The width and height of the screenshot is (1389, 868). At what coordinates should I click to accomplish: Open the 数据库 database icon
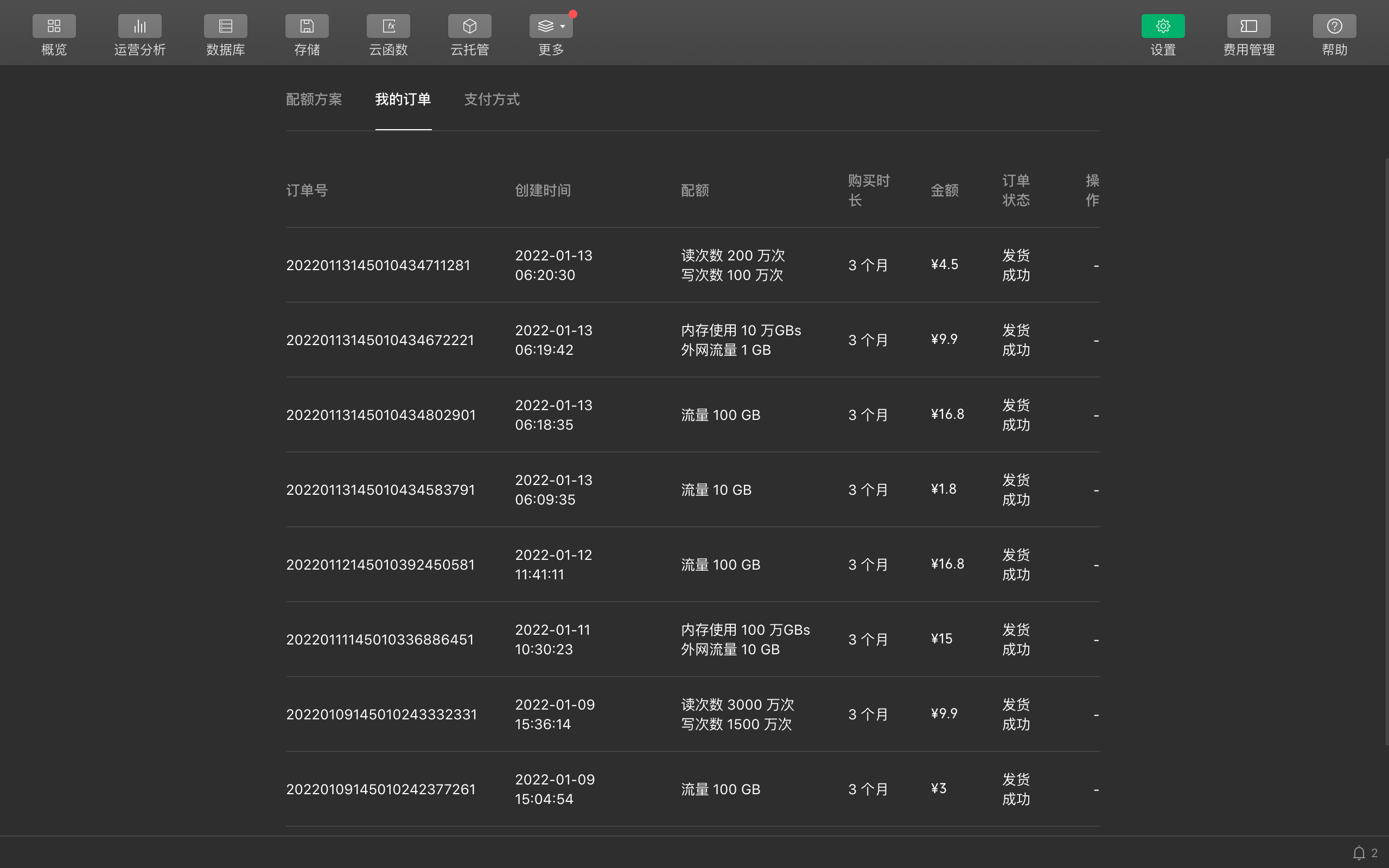click(225, 27)
